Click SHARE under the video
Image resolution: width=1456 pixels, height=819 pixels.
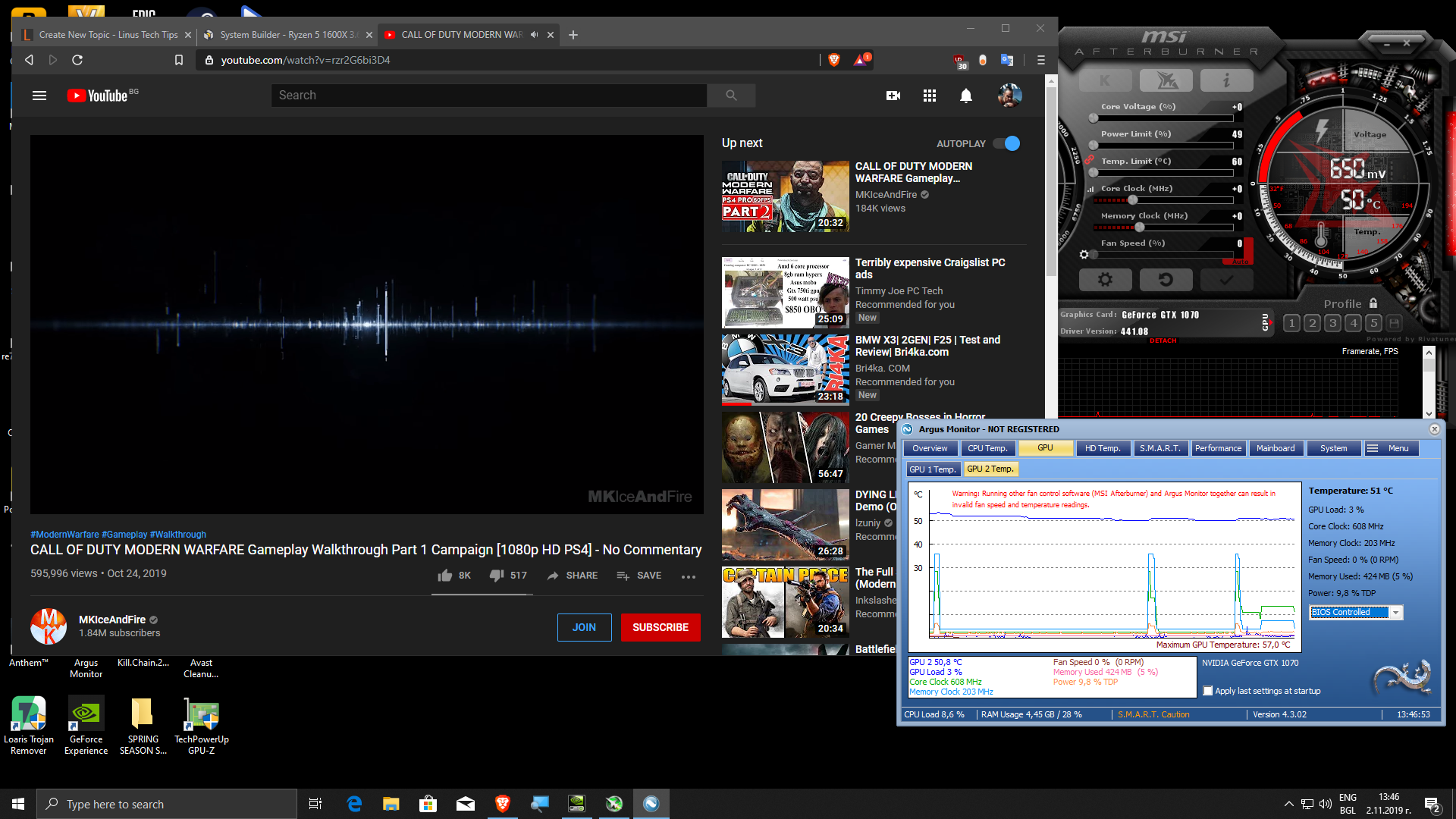[x=572, y=576]
